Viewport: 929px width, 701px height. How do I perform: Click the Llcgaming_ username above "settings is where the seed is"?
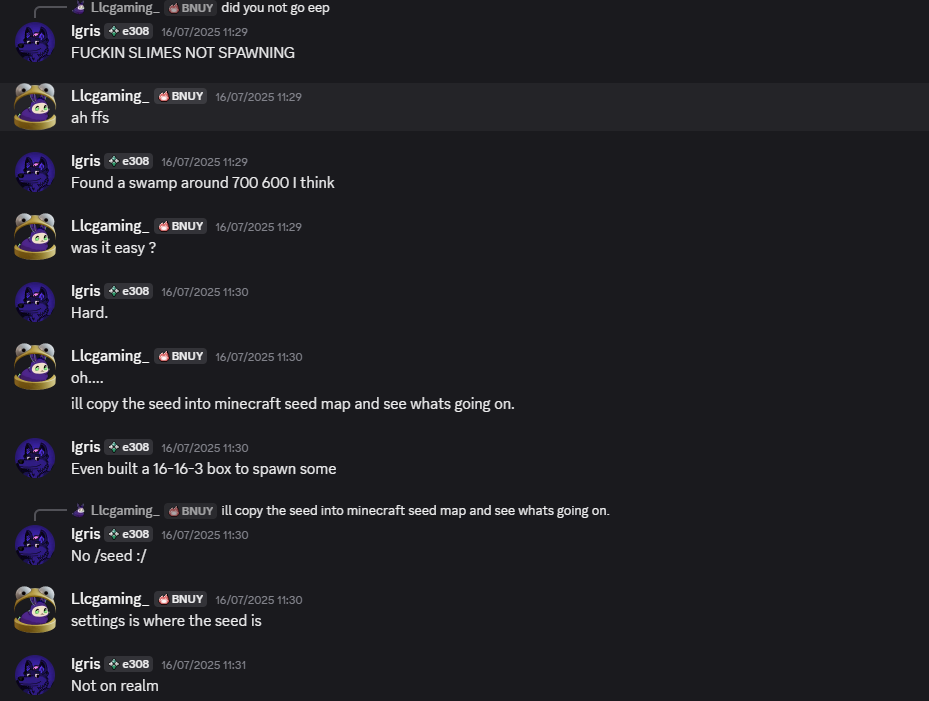[110, 598]
